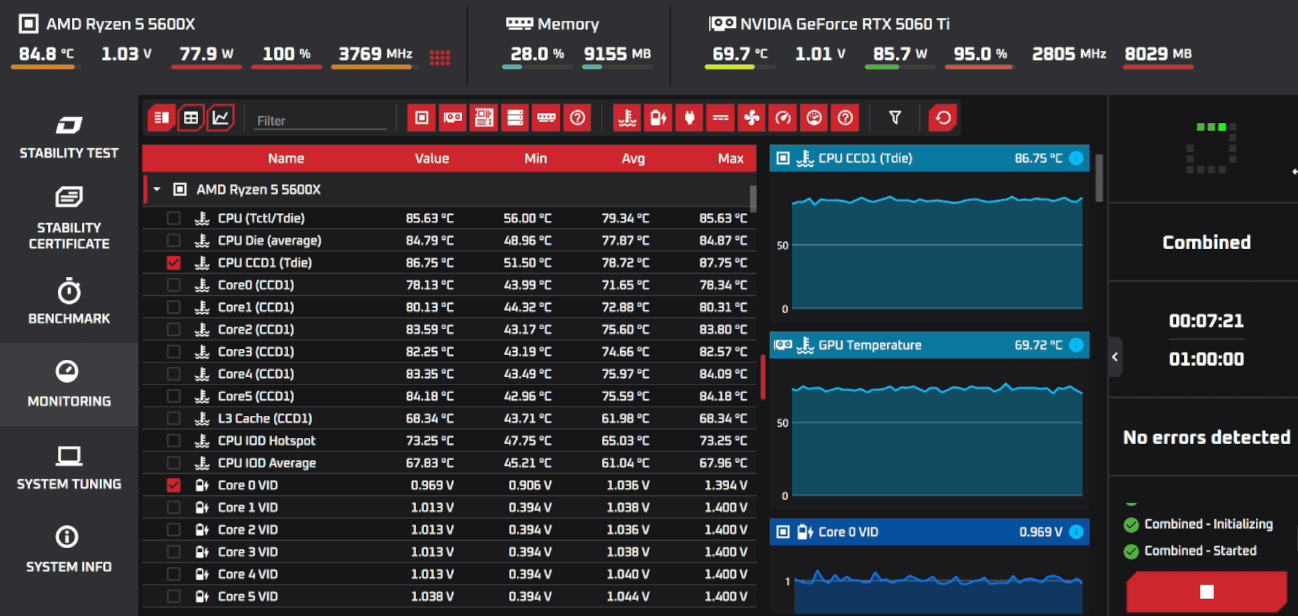This screenshot has width=1298, height=616.
Task: Toggle voltage sensor type filter
Action: pyautogui.click(x=658, y=118)
